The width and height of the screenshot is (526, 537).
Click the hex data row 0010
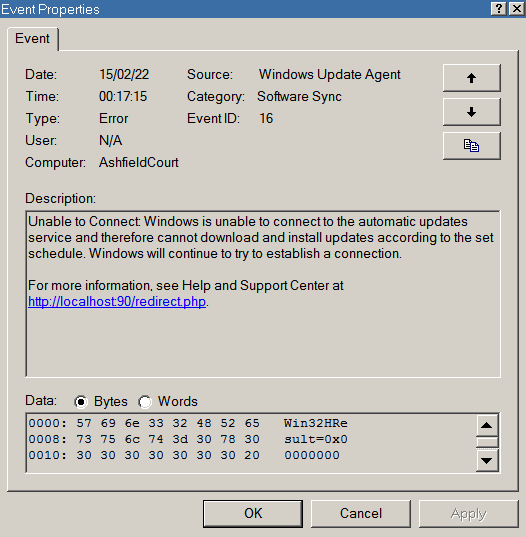(184, 455)
